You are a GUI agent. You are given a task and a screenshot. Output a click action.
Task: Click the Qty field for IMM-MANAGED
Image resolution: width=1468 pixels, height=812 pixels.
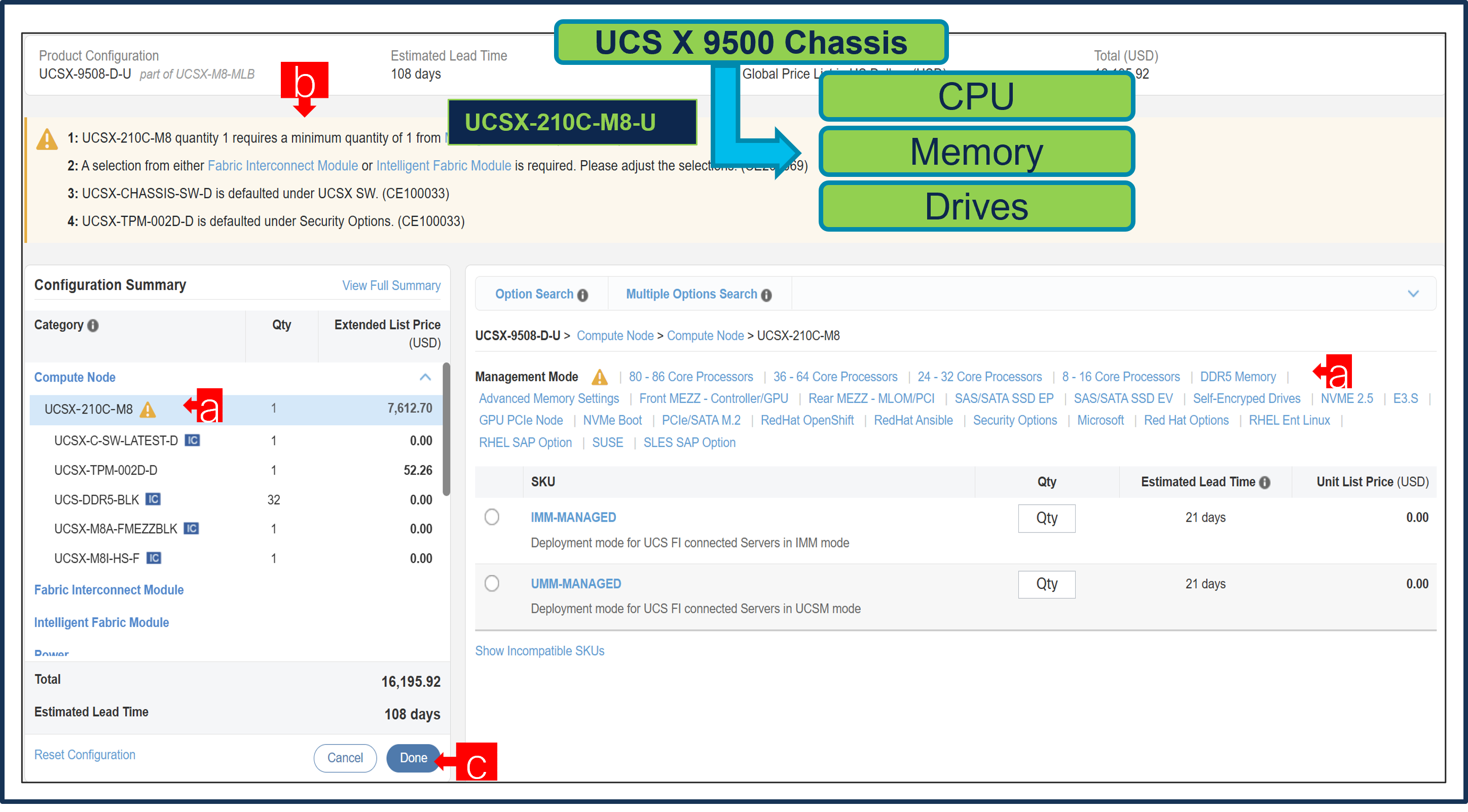pyautogui.click(x=1047, y=519)
